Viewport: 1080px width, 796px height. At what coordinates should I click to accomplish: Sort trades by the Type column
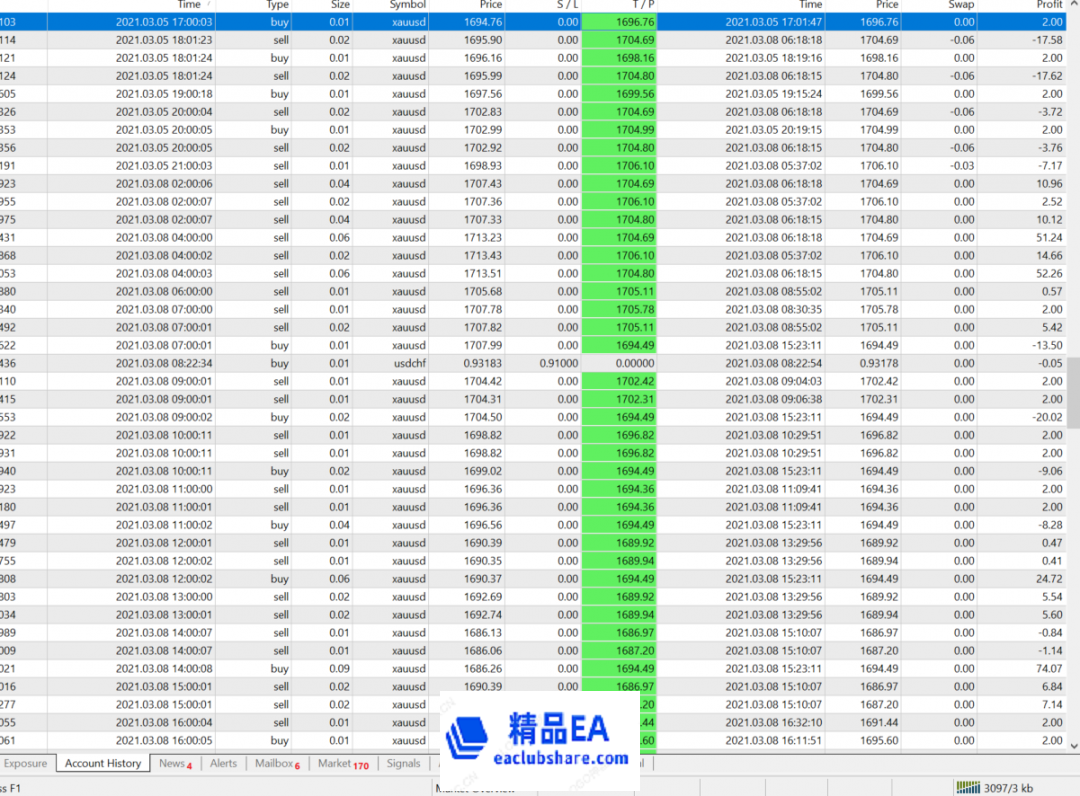pos(277,4)
